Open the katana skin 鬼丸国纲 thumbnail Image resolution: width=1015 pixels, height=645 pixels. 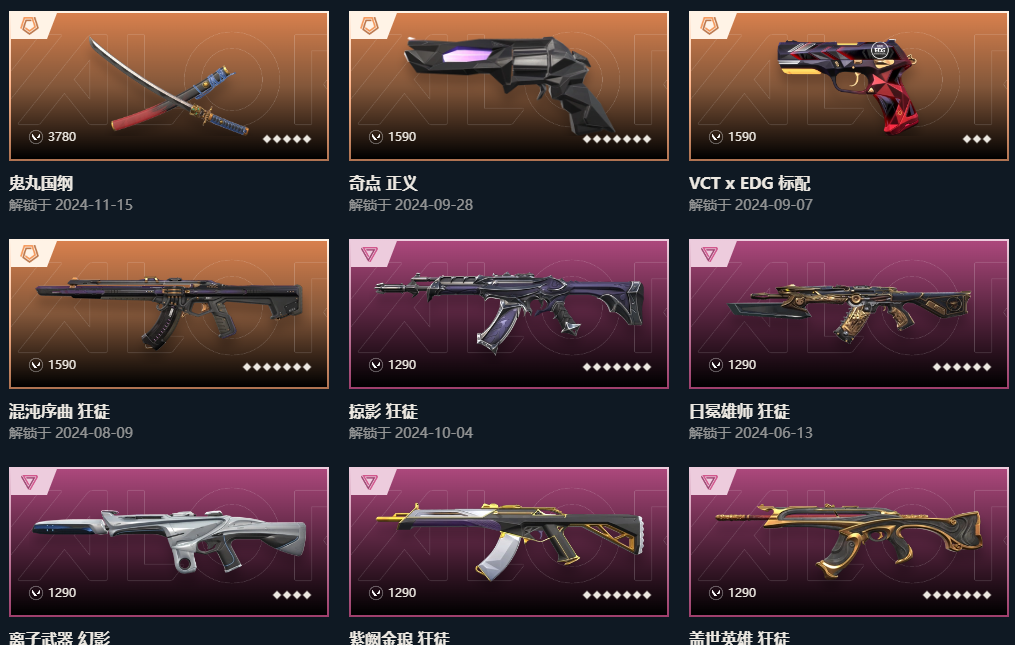click(169, 85)
